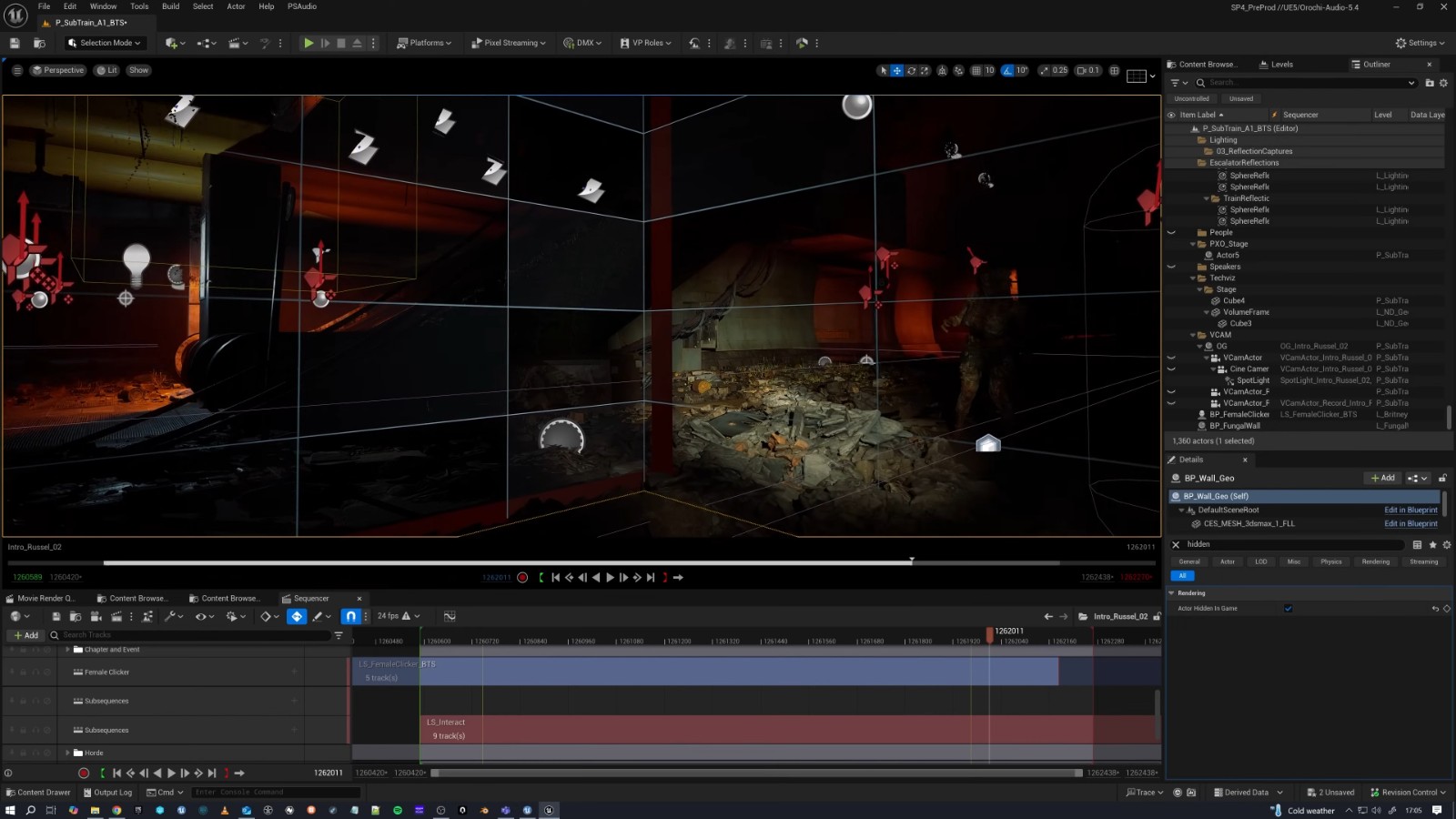Click the surface snapping icon
This screenshot has width=1456, height=819.
(958, 70)
